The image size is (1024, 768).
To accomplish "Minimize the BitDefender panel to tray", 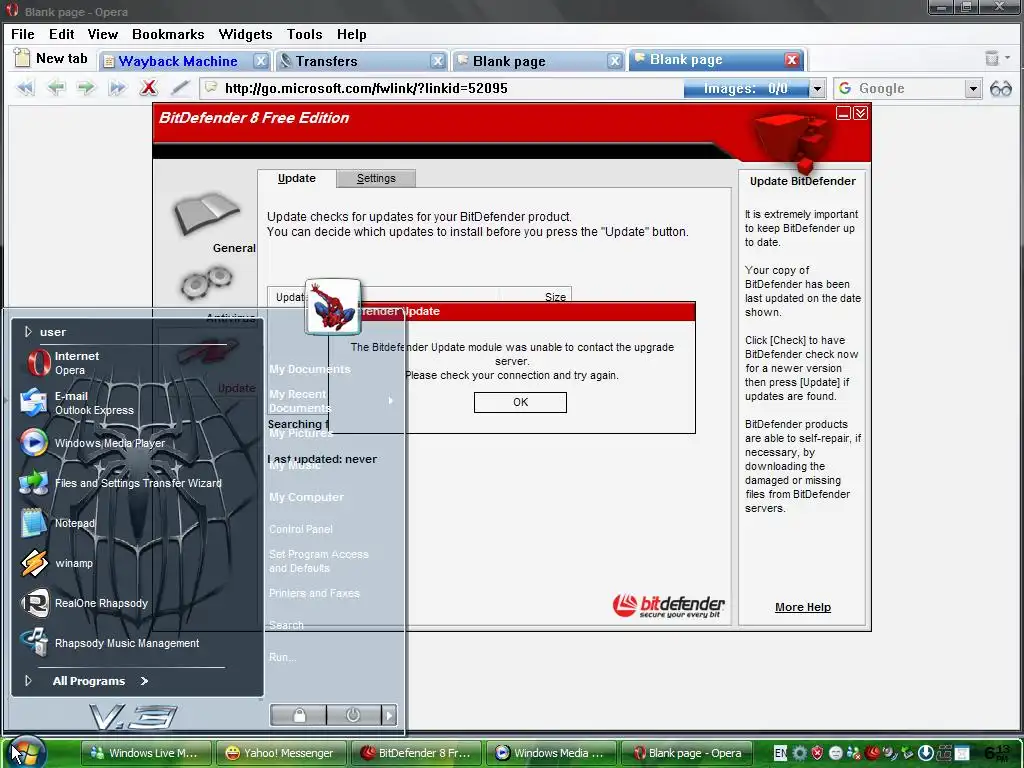I will pos(843,114).
